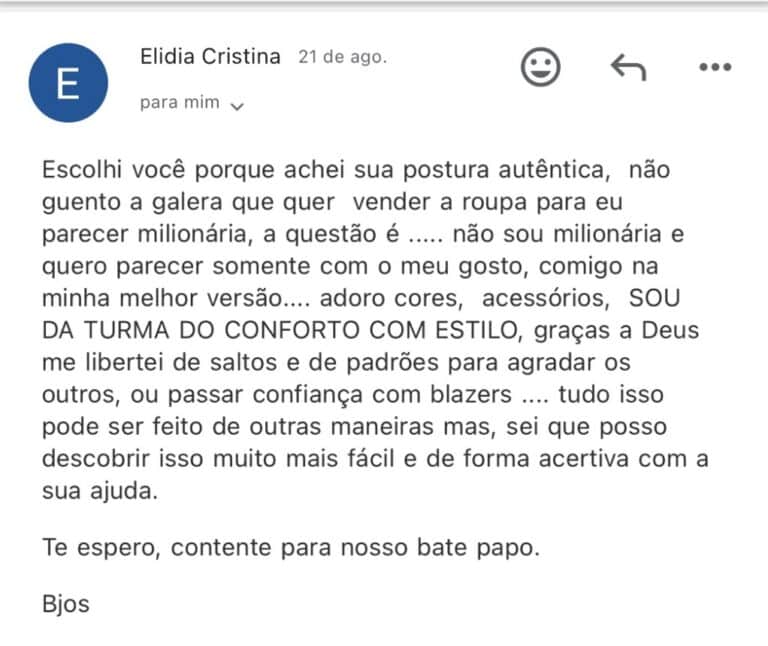This screenshot has width=768, height=646.
Task: Click the phrase 'minha melhor versão'
Action: pyautogui.click(x=162, y=298)
